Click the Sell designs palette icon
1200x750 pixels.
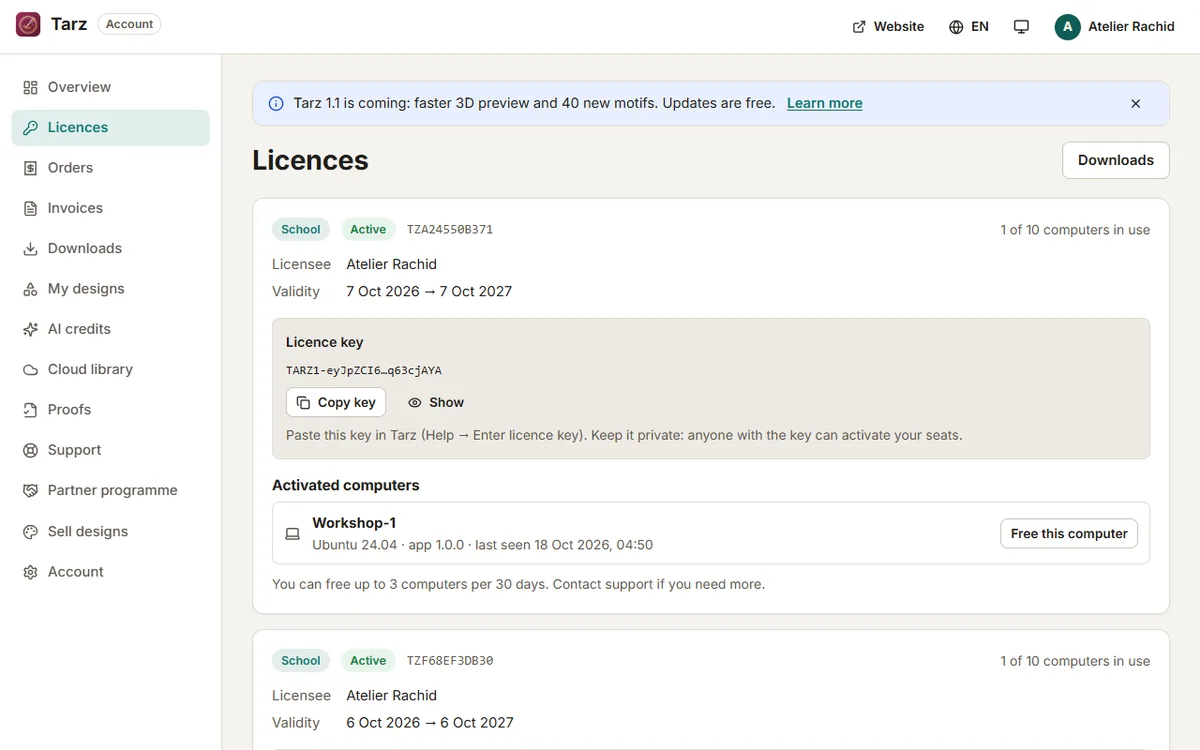[30, 531]
